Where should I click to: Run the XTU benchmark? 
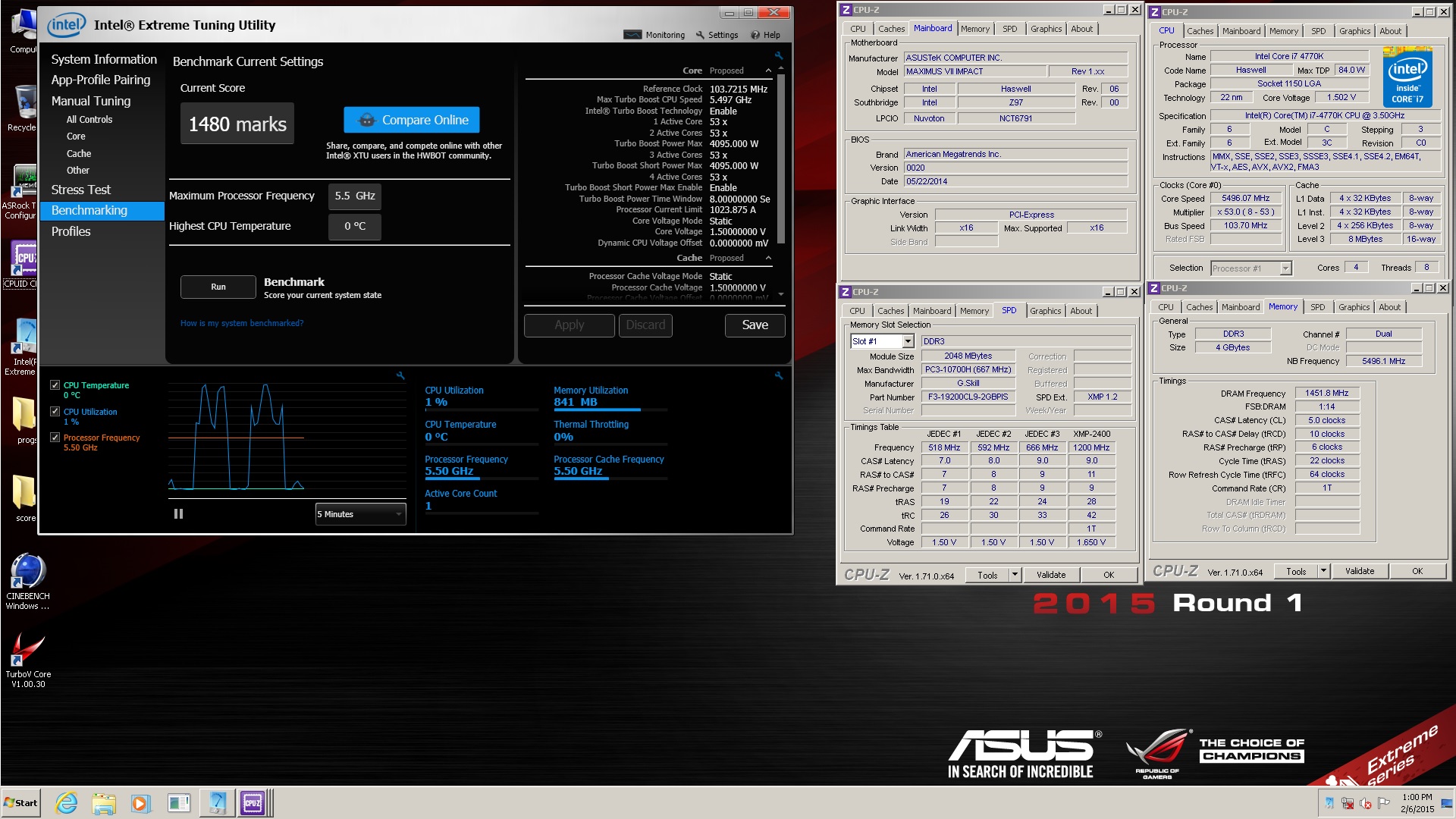(x=218, y=287)
